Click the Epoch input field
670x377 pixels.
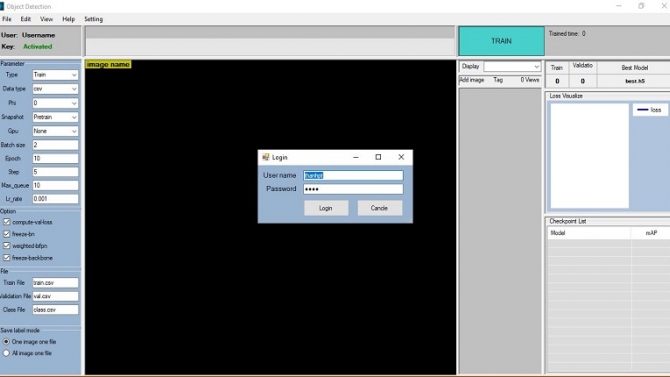(x=55, y=158)
